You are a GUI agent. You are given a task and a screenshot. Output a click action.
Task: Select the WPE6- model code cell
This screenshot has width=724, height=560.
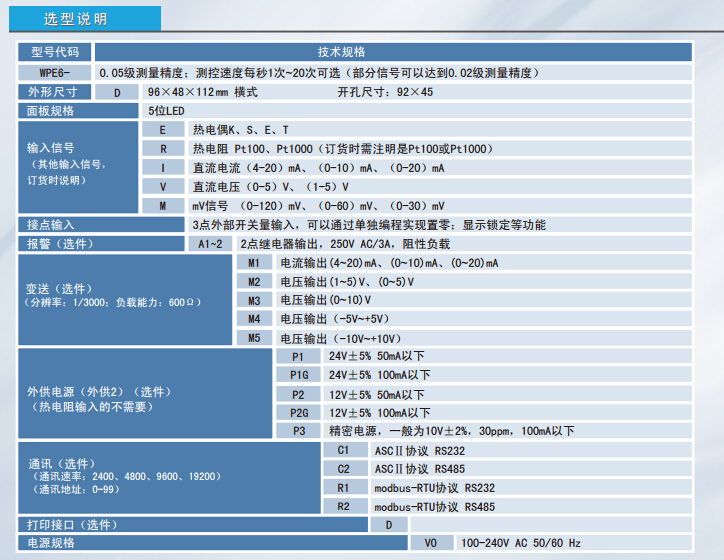click(x=55, y=73)
